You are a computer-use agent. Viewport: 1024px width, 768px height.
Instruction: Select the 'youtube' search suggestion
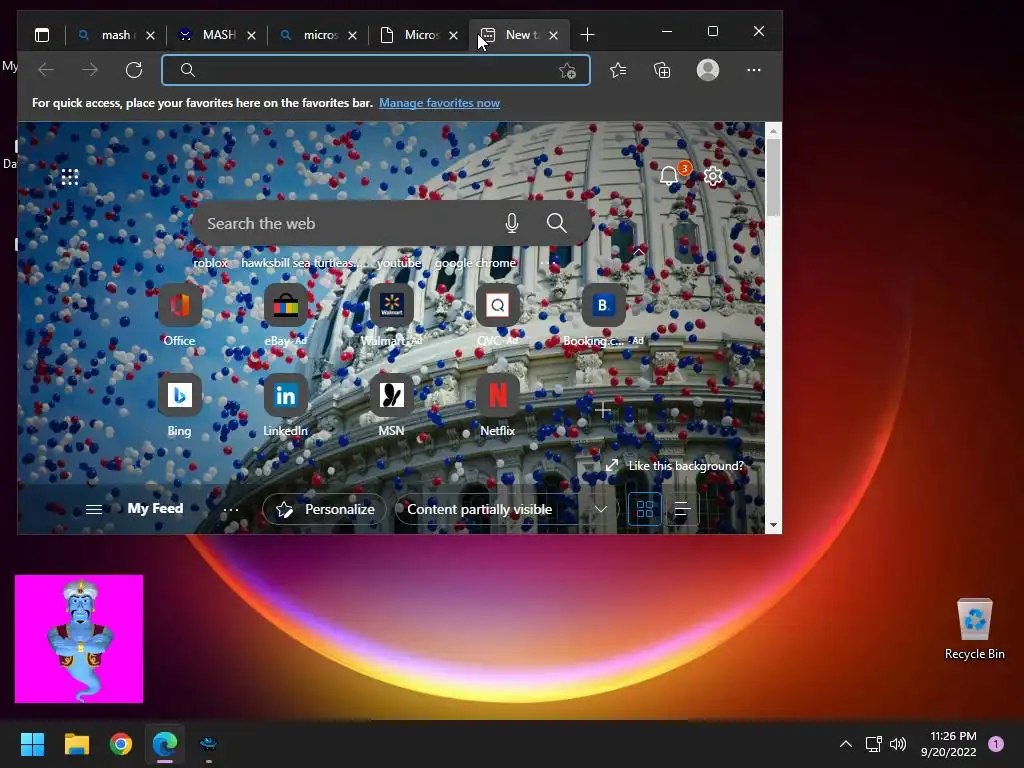click(x=399, y=263)
